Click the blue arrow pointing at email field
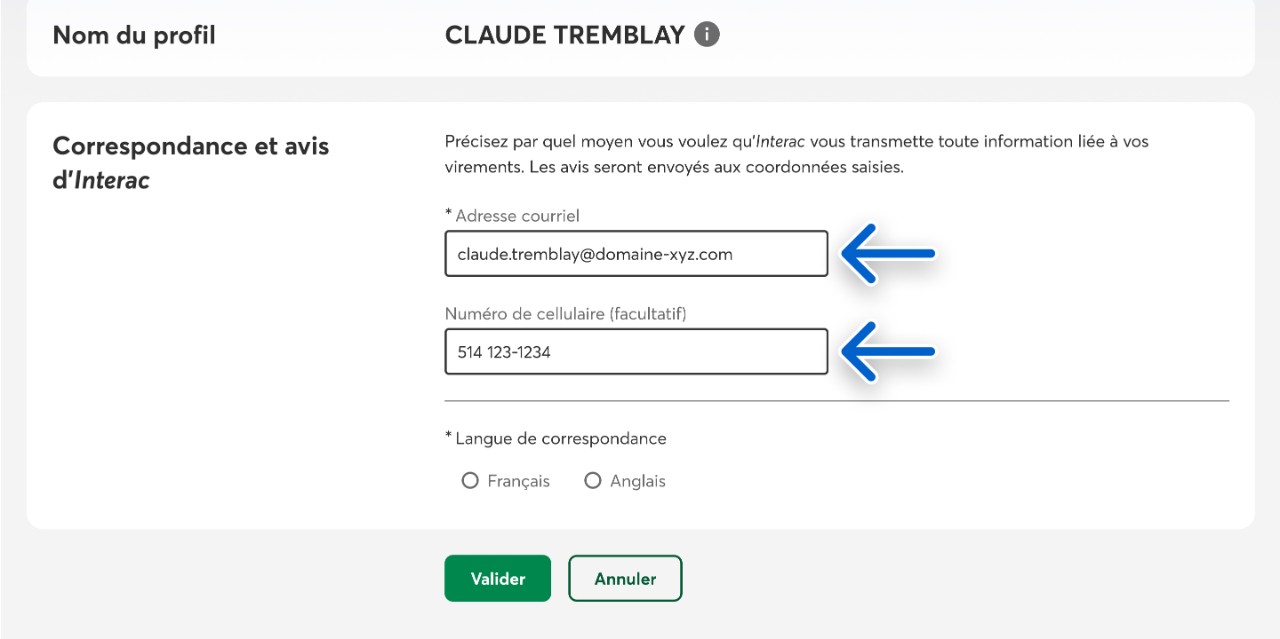The height and width of the screenshot is (639, 1280). click(x=888, y=254)
